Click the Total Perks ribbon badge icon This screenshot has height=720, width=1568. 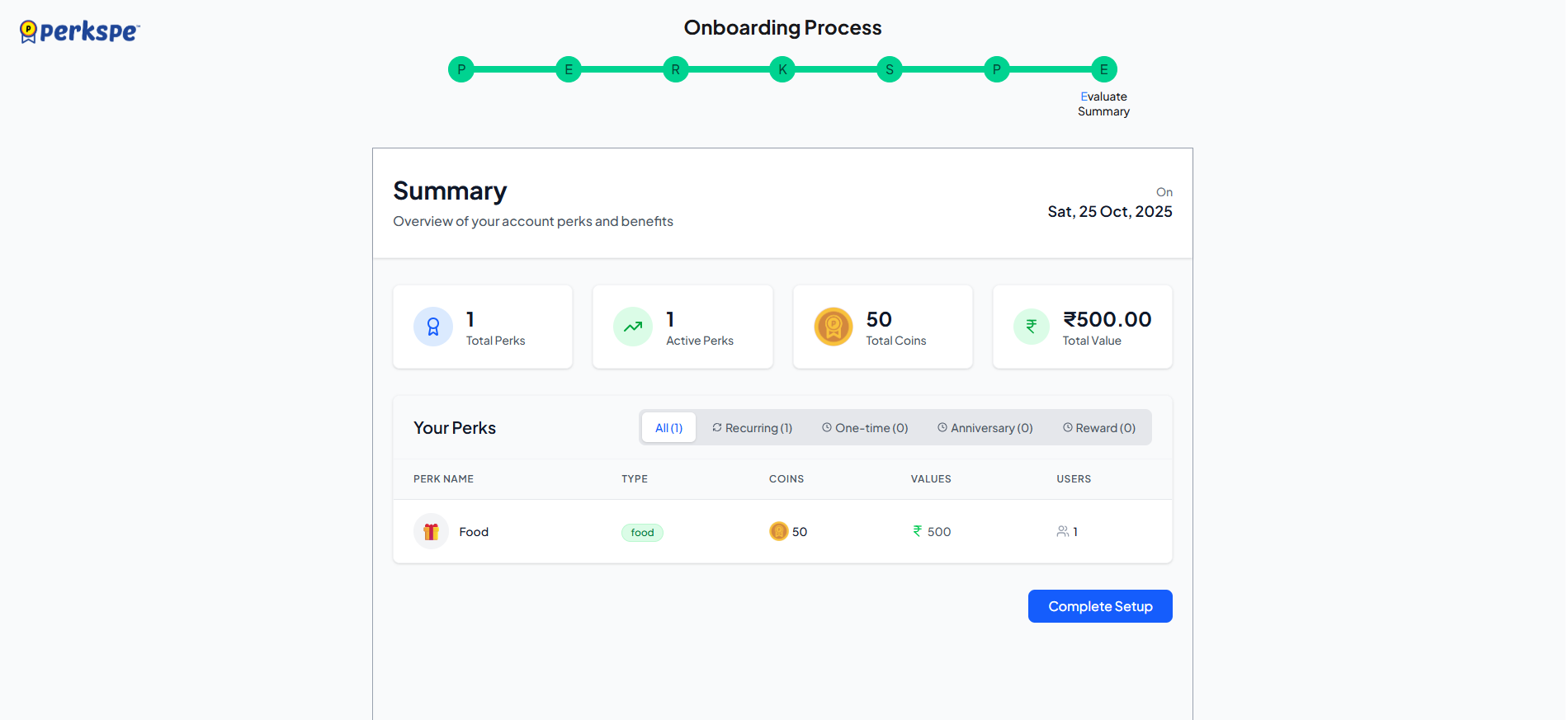pyautogui.click(x=433, y=327)
